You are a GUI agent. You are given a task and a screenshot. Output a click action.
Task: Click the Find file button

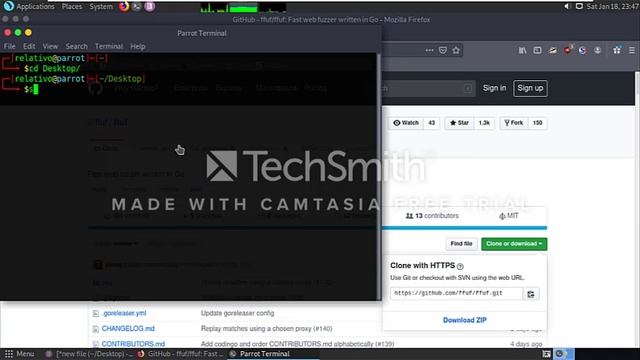click(461, 244)
